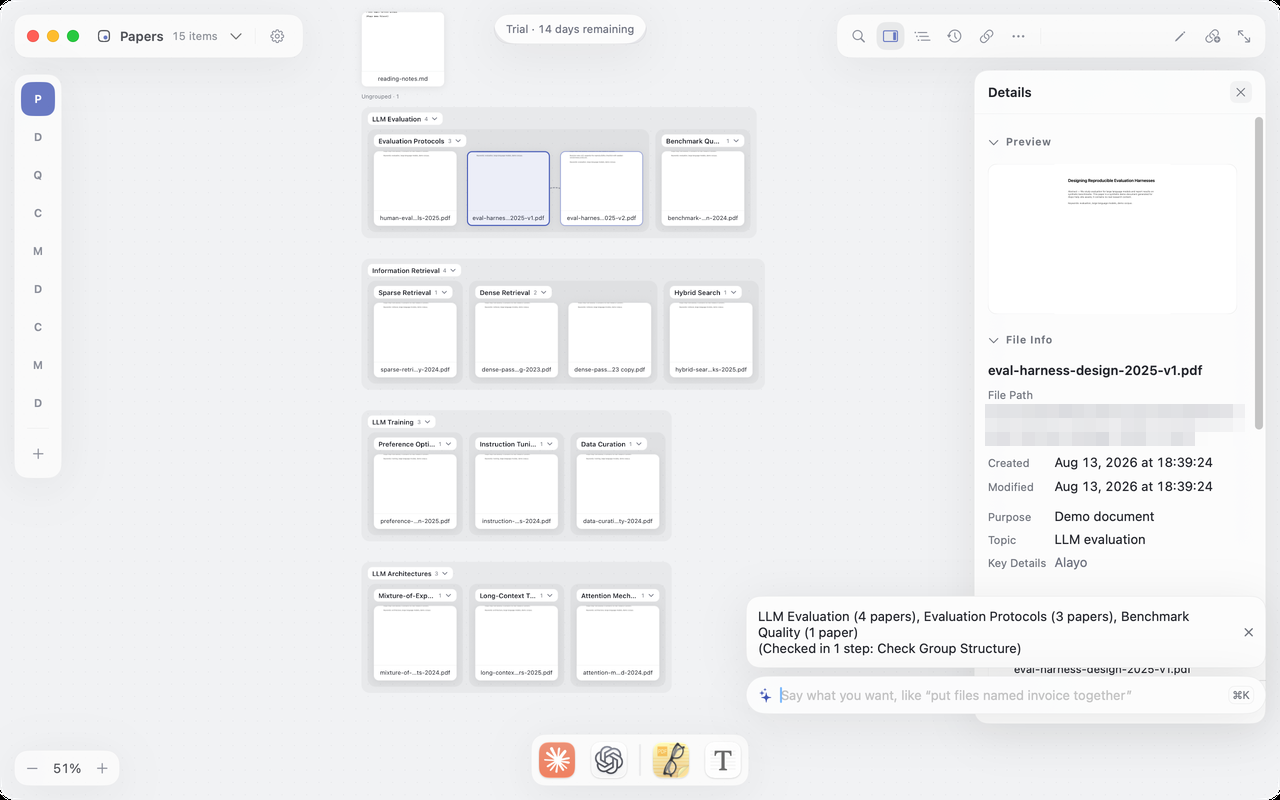This screenshot has height=800, width=1280.
Task: Open the Papers board dropdown chevron
Action: pyautogui.click(x=236, y=36)
